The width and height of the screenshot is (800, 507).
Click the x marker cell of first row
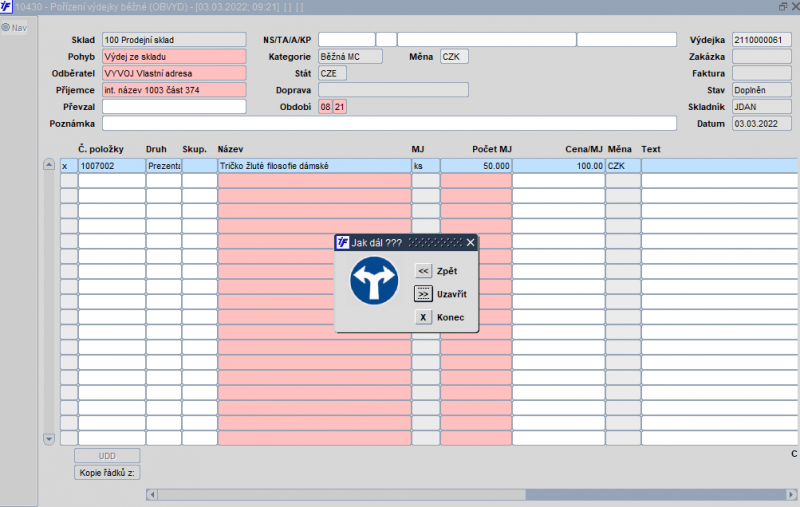(x=69, y=166)
